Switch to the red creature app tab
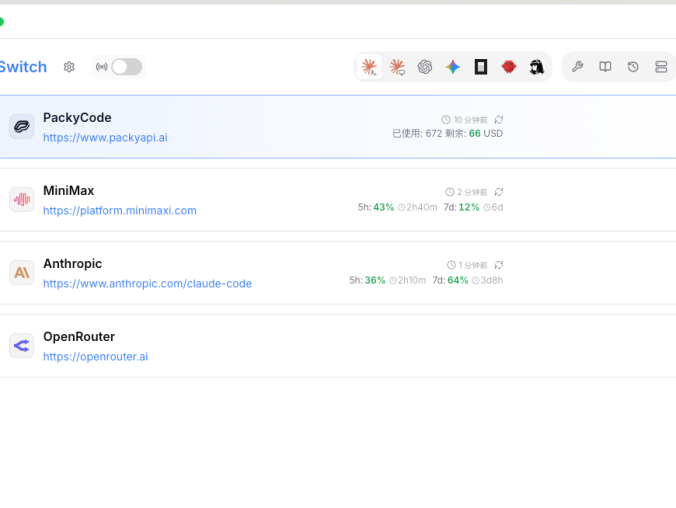The width and height of the screenshot is (676, 508). 509,67
